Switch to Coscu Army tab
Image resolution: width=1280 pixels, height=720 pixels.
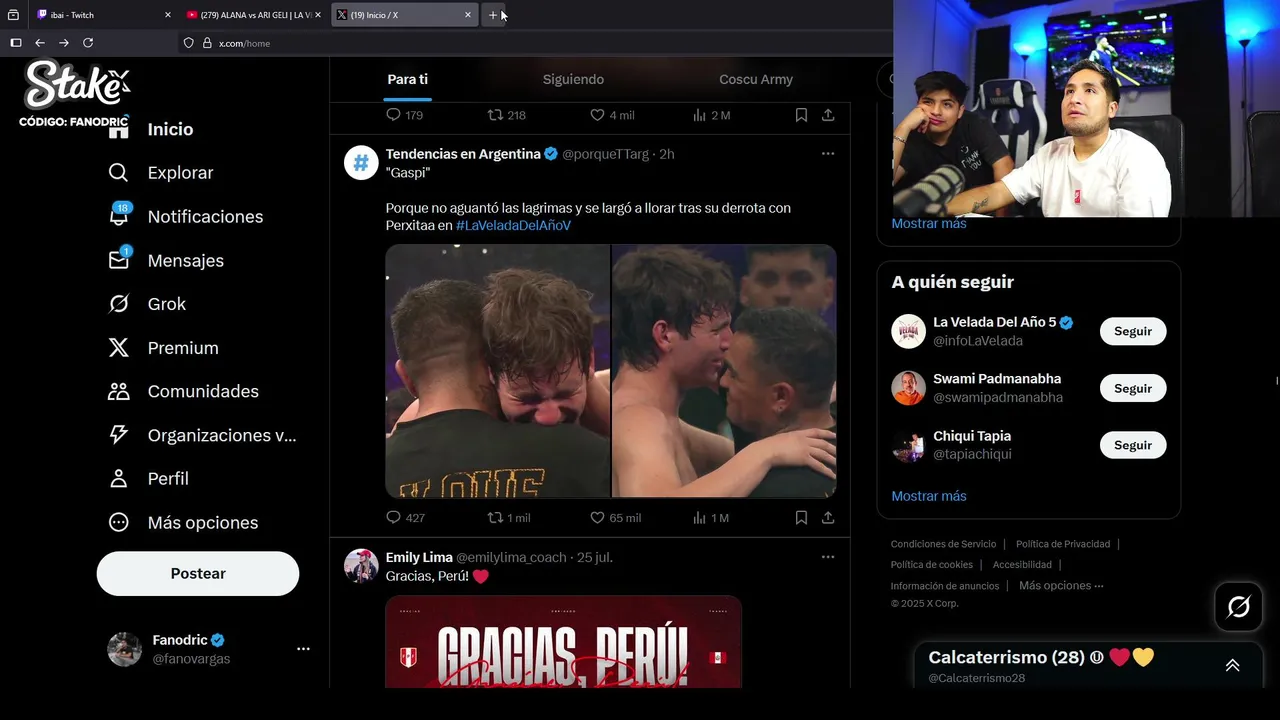756,79
